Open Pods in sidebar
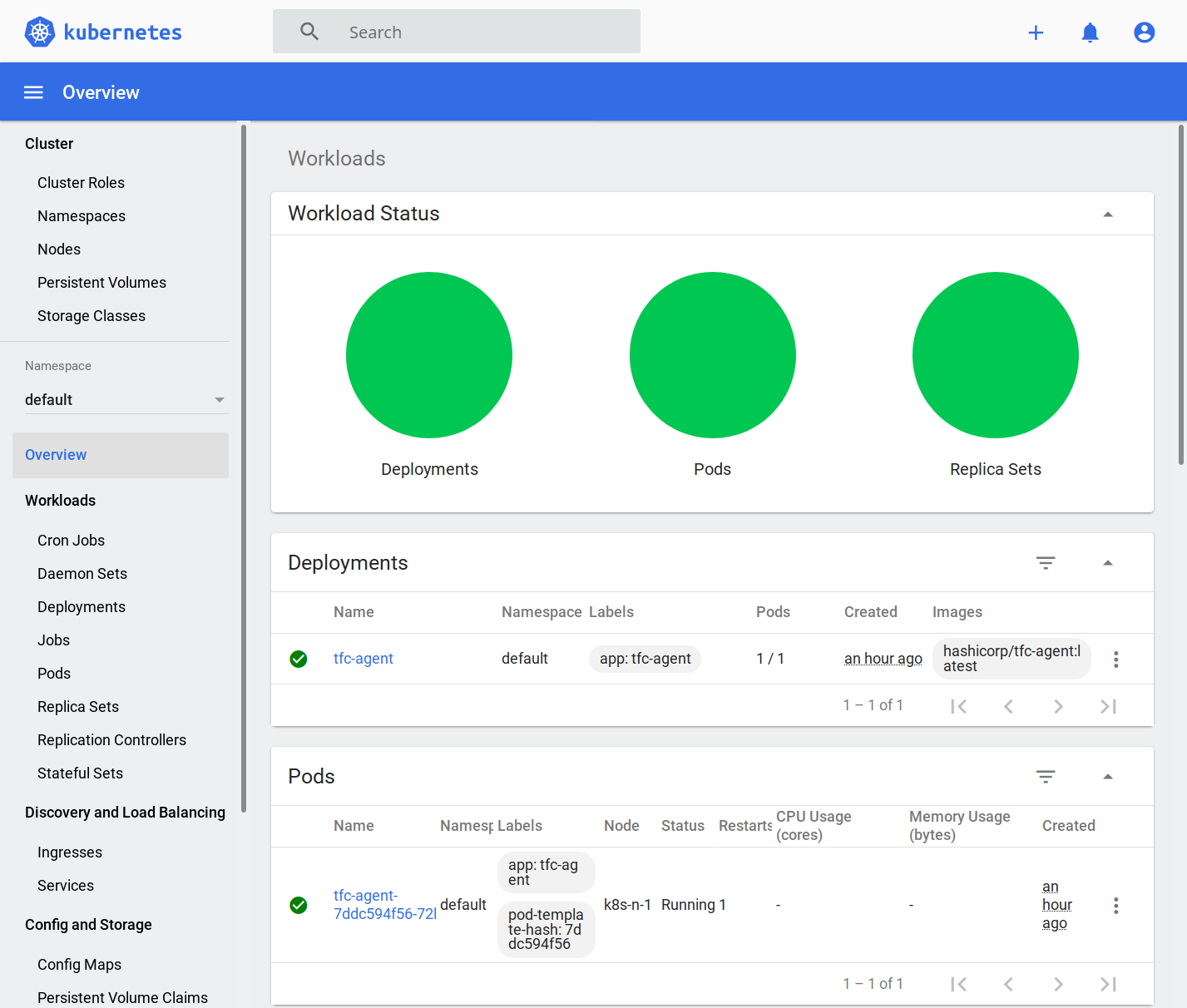The width and height of the screenshot is (1187, 1008). click(x=54, y=674)
